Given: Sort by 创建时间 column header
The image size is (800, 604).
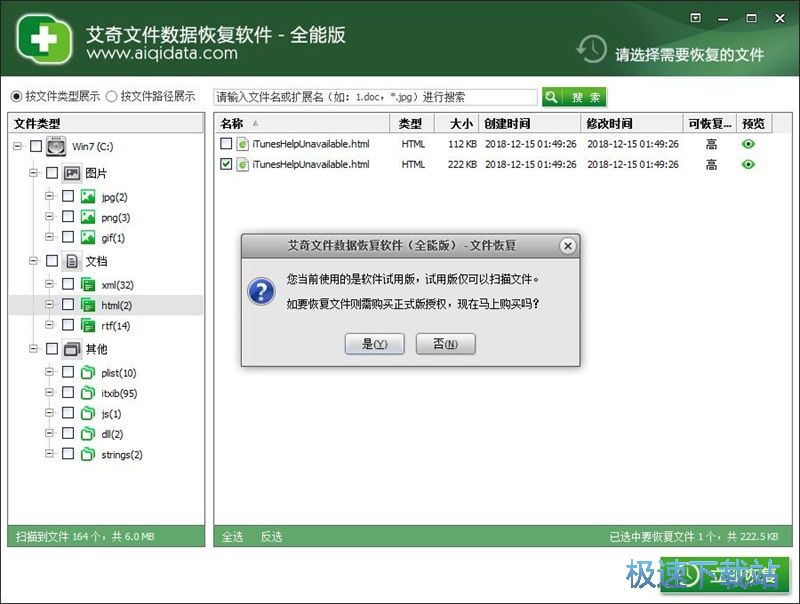Looking at the screenshot, I should coord(530,123).
